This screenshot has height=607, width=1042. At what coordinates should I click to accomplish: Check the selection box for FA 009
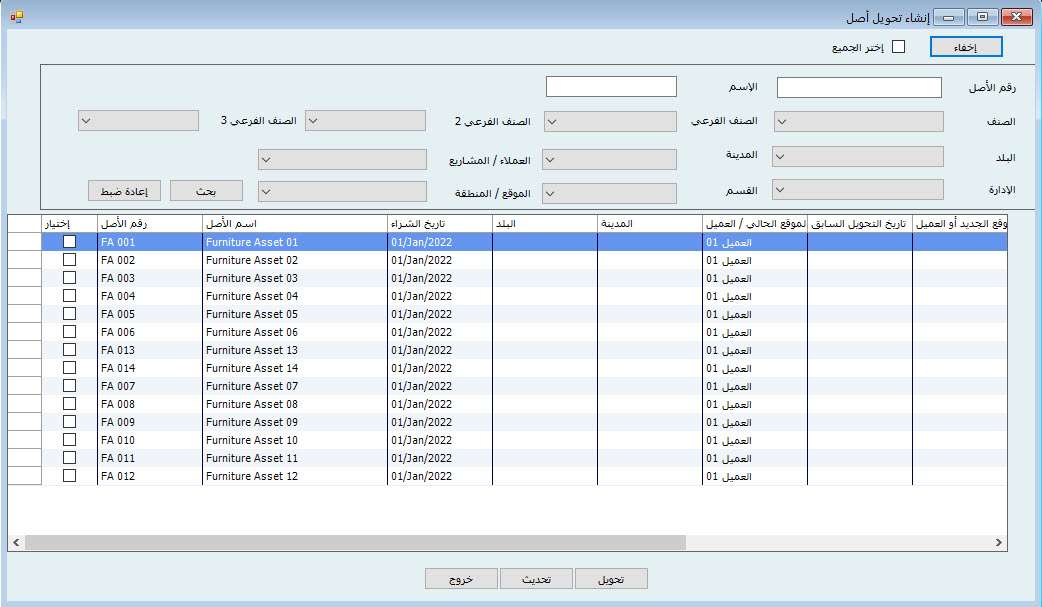tap(69, 422)
